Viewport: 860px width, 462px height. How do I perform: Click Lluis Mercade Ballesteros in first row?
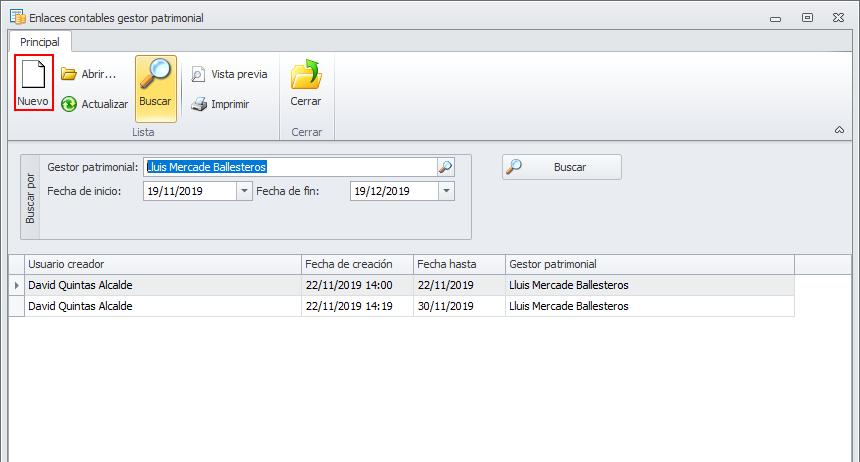569,285
